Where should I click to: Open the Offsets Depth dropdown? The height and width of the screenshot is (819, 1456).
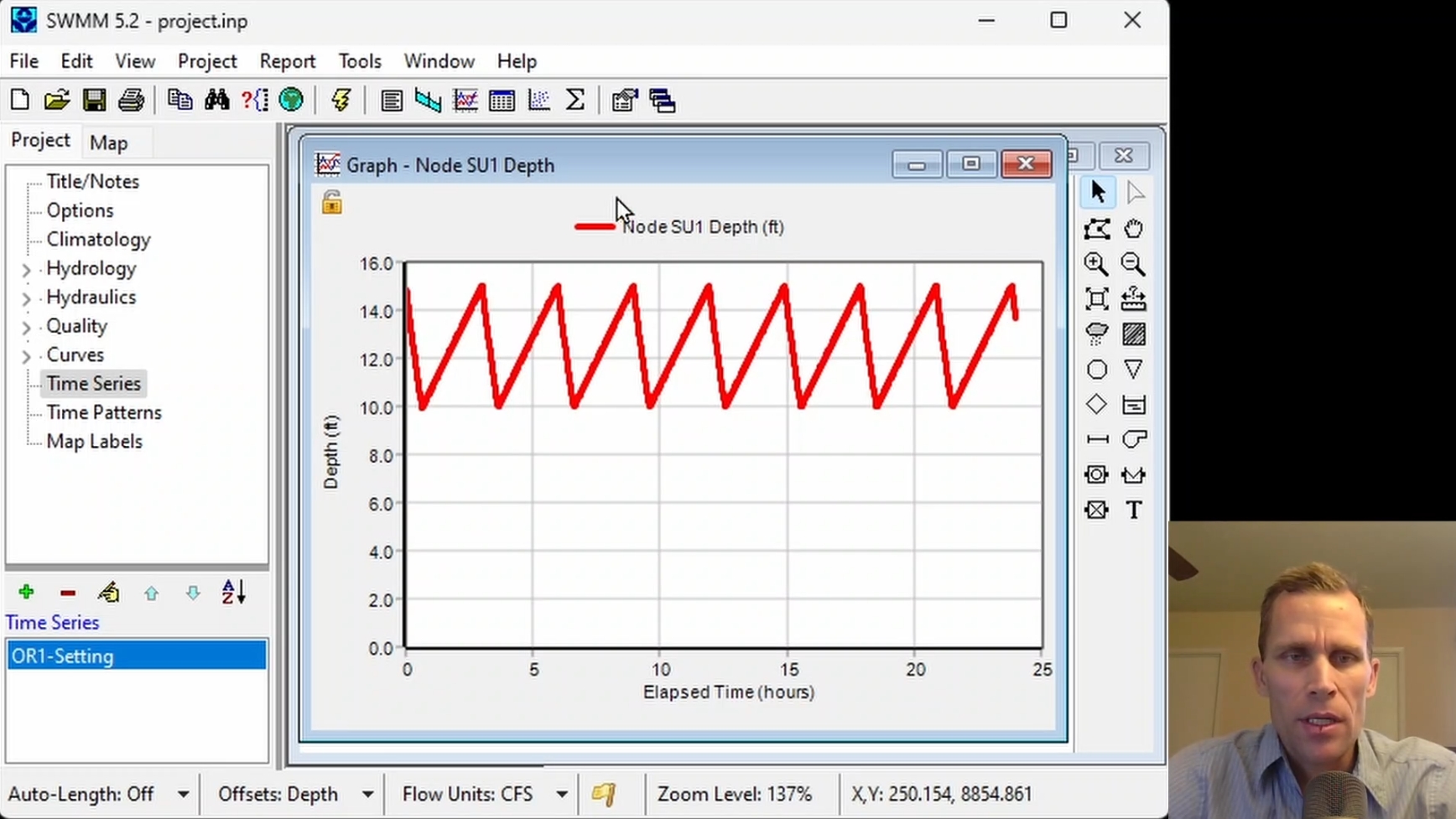pos(367,794)
